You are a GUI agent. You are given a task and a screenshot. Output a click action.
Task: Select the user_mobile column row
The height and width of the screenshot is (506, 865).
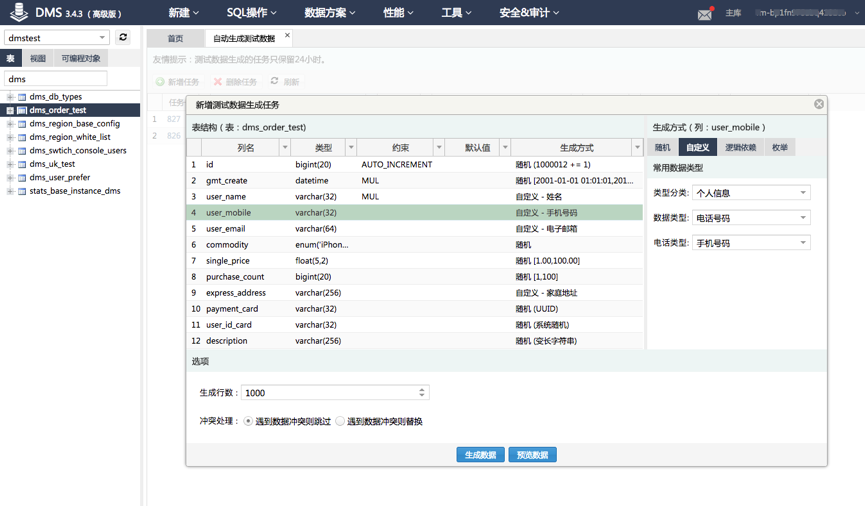415,212
